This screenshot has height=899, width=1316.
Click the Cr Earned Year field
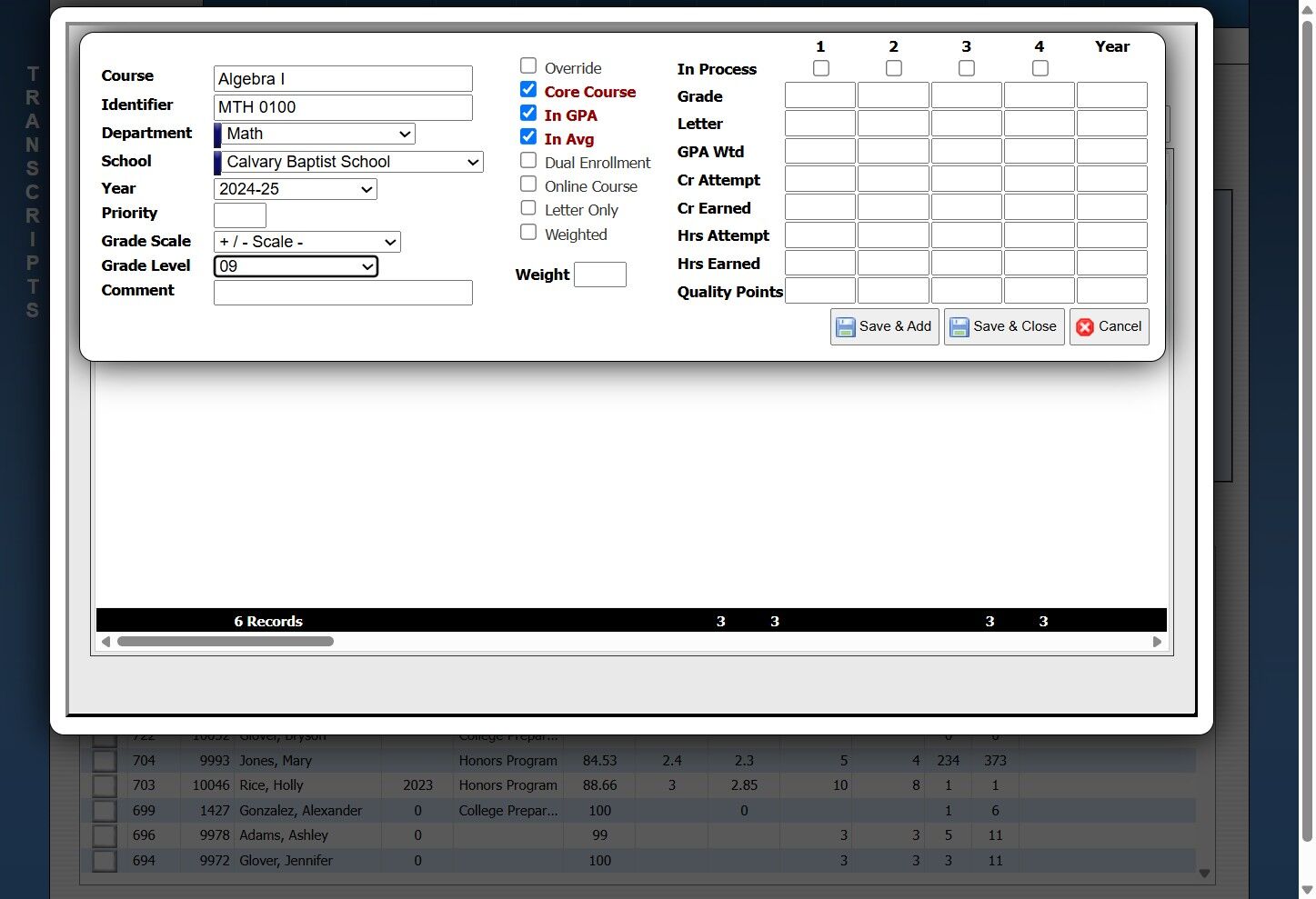(1112, 207)
